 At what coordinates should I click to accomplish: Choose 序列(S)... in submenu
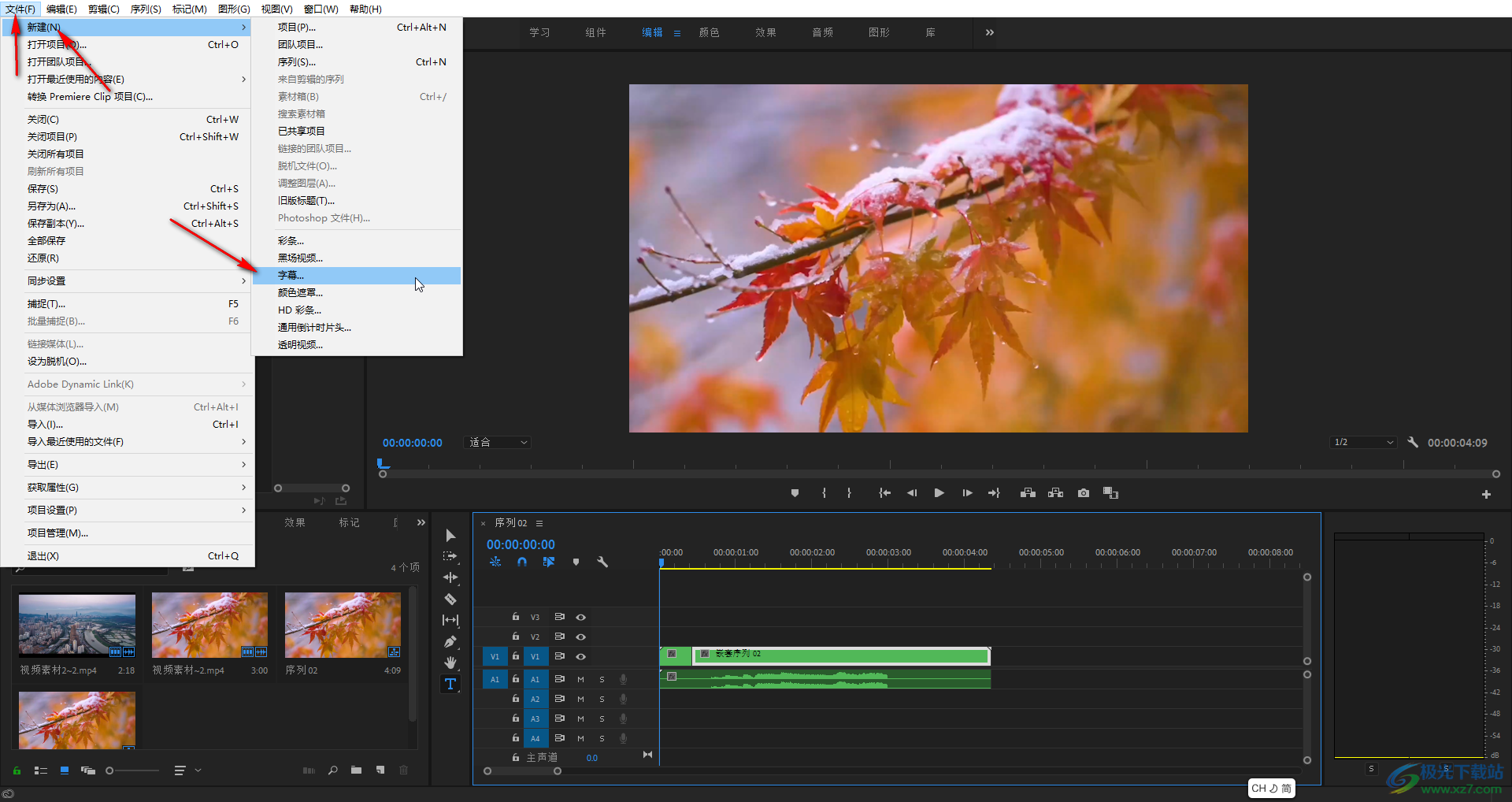(x=357, y=62)
